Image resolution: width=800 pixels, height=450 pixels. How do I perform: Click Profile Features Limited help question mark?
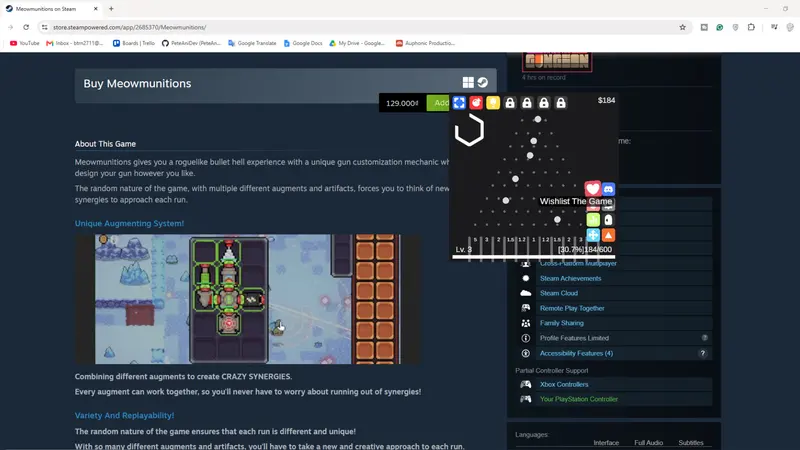pos(705,338)
